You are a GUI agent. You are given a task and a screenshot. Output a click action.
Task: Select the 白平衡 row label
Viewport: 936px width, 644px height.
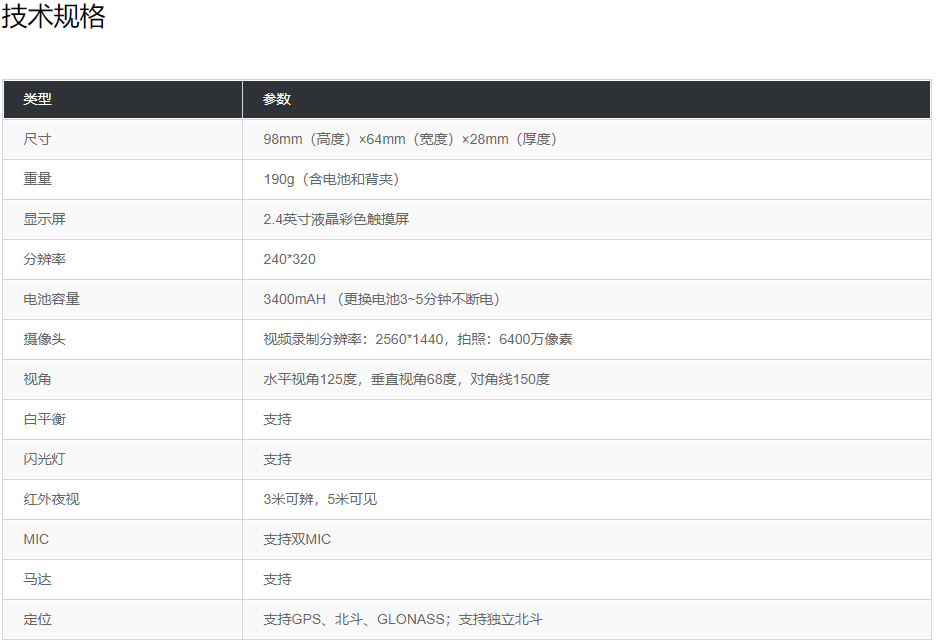click(x=44, y=419)
